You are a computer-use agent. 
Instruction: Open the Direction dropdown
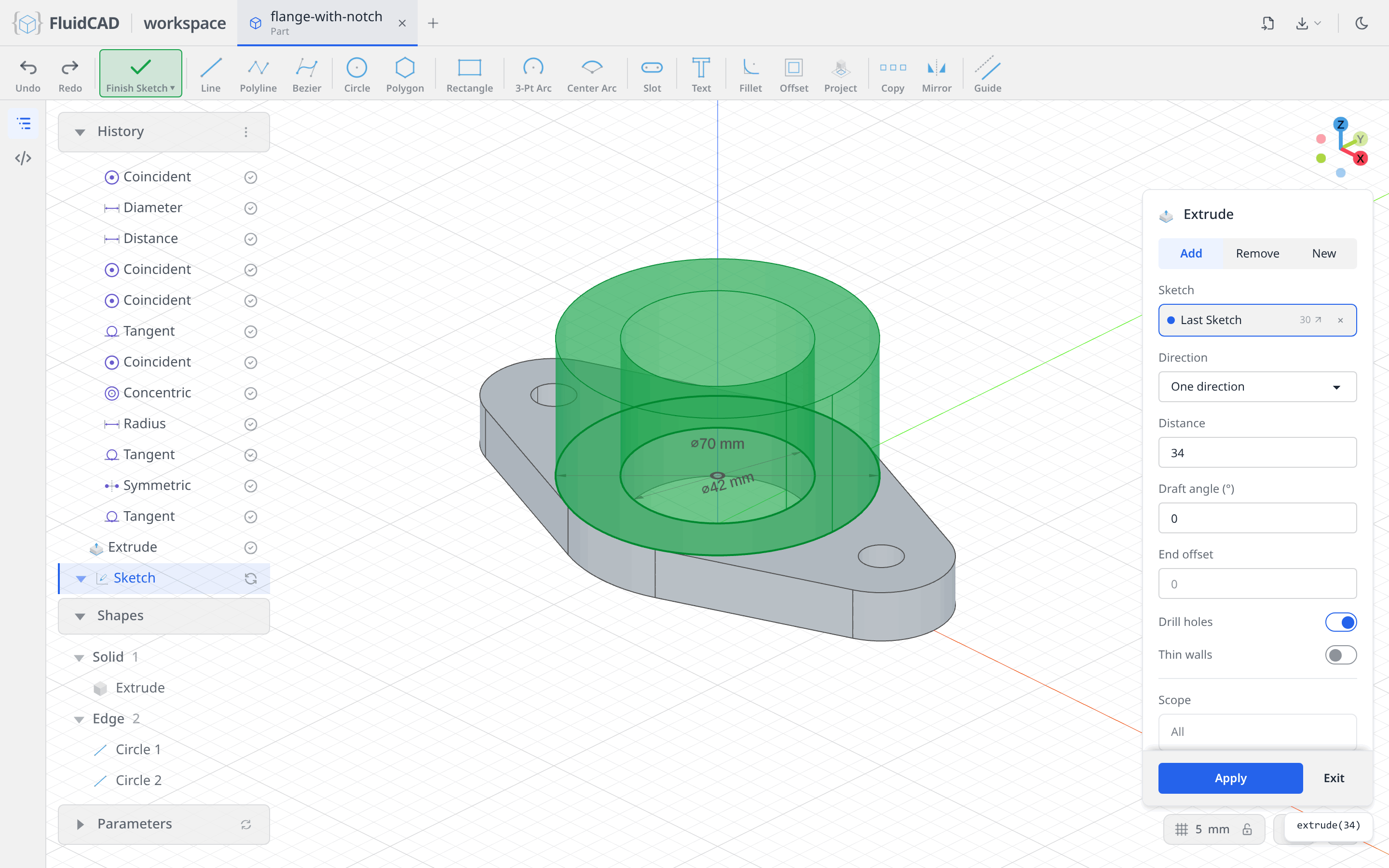tap(1257, 386)
